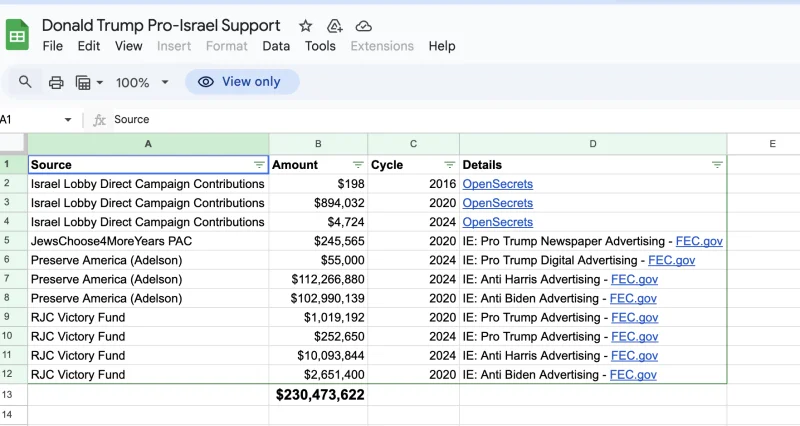Open the Tools menu
This screenshot has width=800, height=426.
tap(320, 46)
